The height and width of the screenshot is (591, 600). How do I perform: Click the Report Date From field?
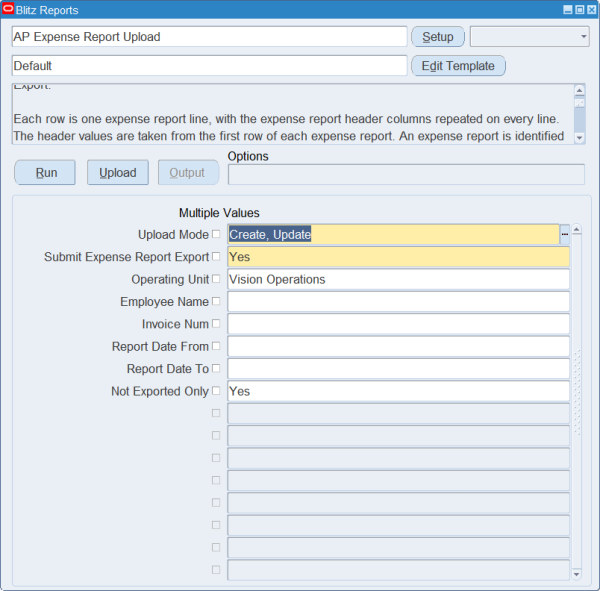coord(398,346)
